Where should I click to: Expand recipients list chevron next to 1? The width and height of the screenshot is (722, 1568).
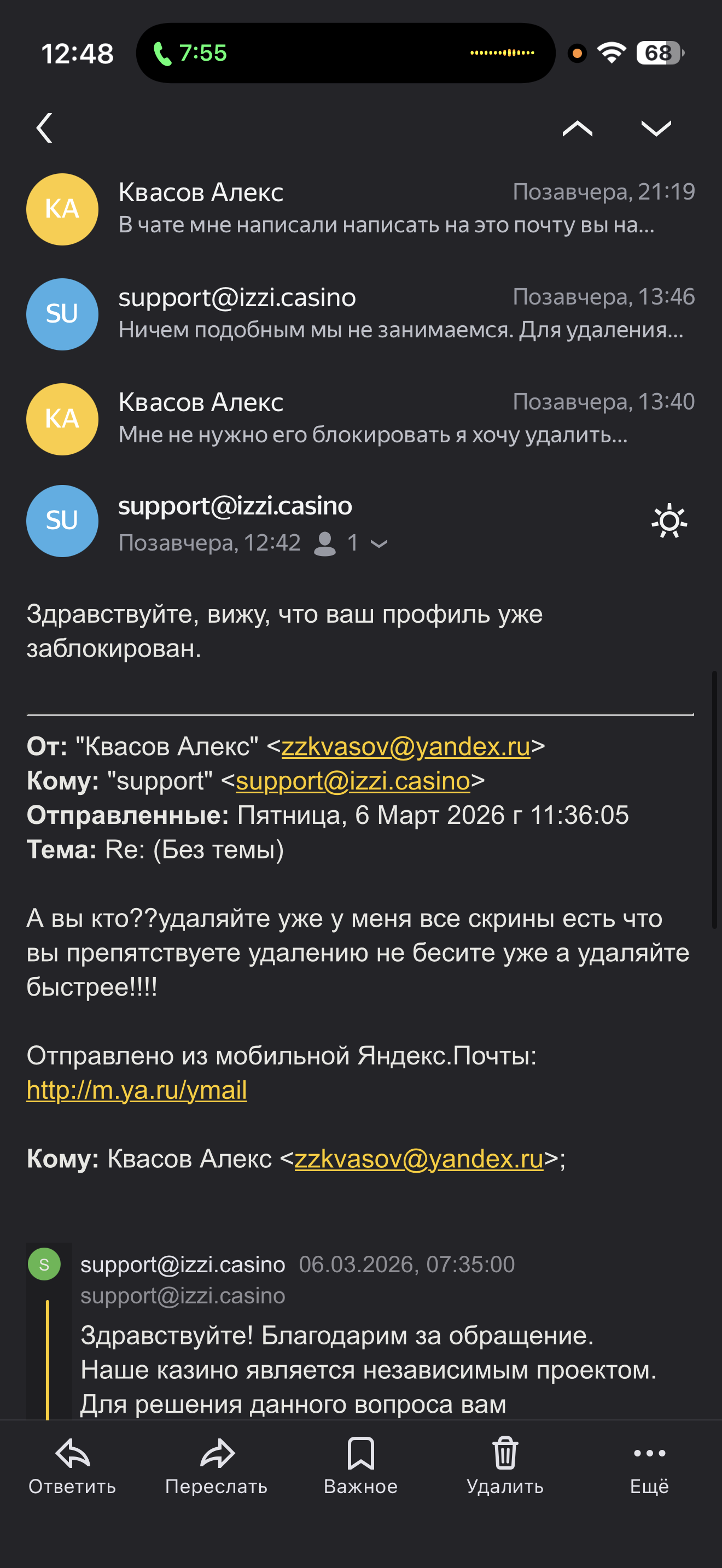coord(379,543)
